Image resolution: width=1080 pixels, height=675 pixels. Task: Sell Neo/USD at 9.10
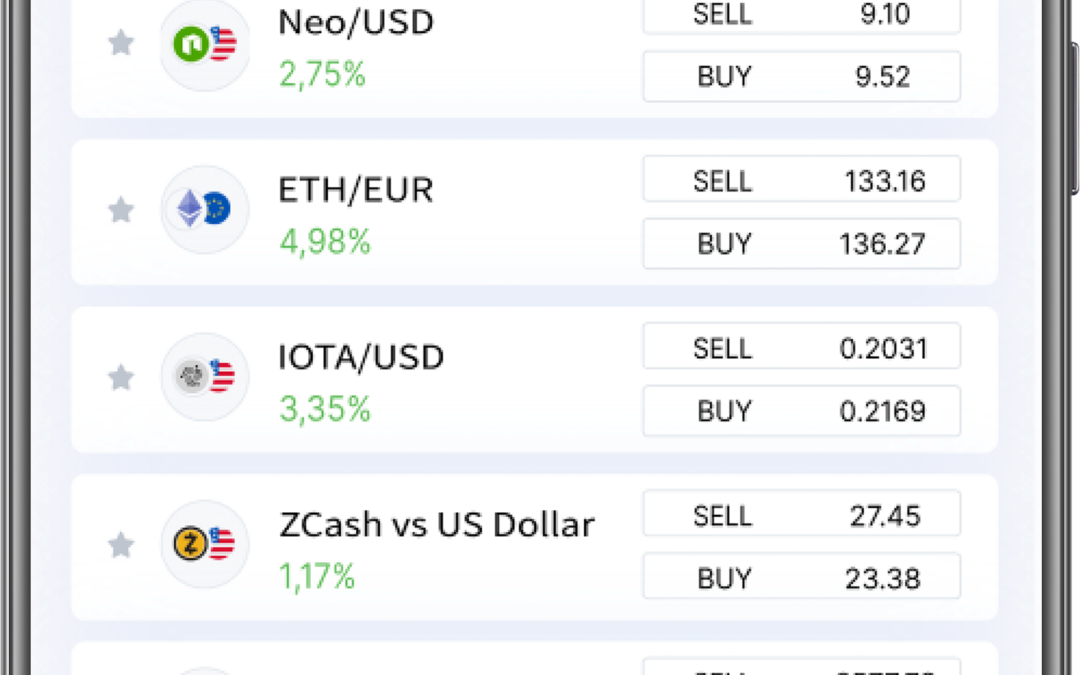801,16
